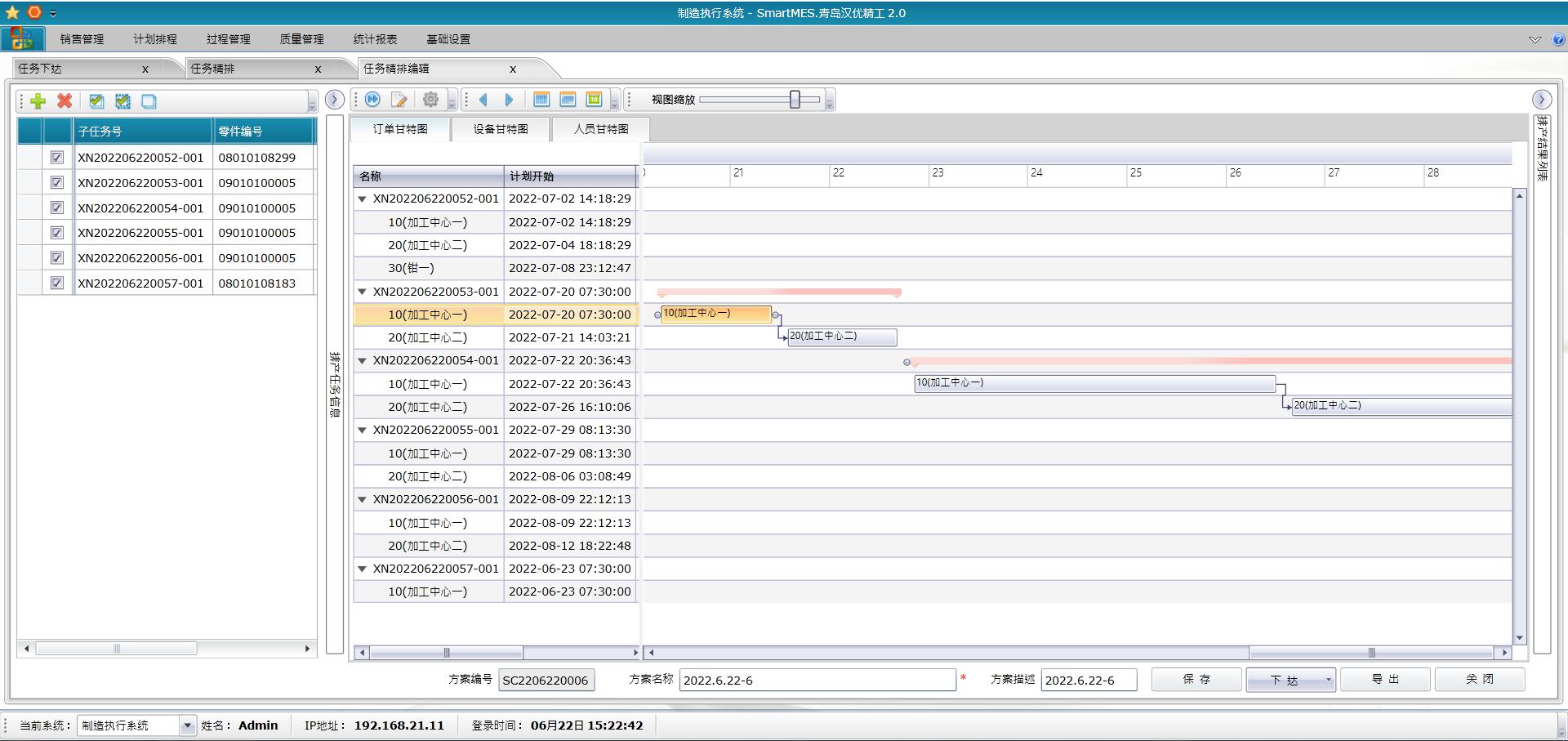This screenshot has width=1568, height=741.
Task: Click the 导出 button
Action: coord(1385,680)
